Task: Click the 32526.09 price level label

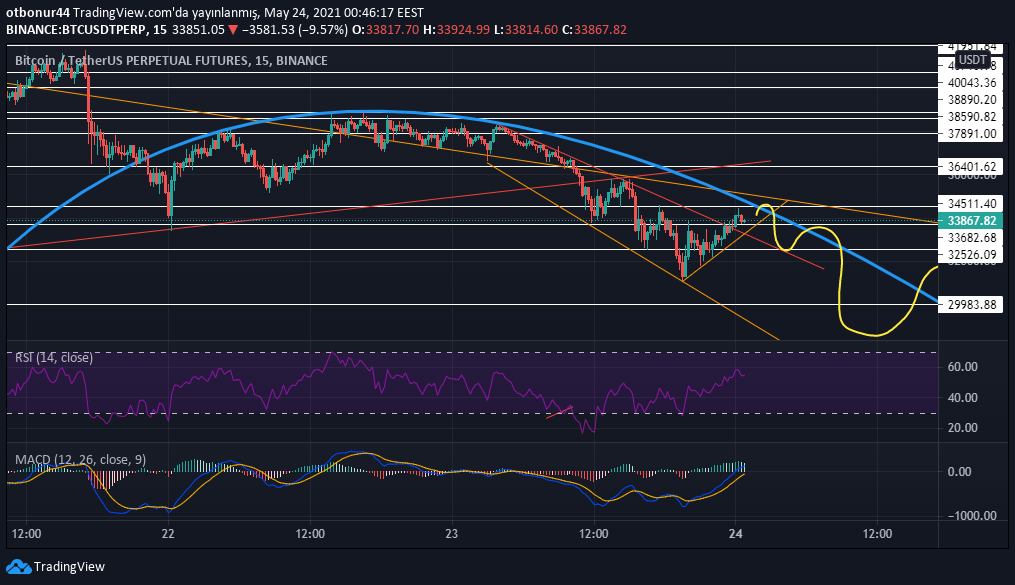Action: 972,255
